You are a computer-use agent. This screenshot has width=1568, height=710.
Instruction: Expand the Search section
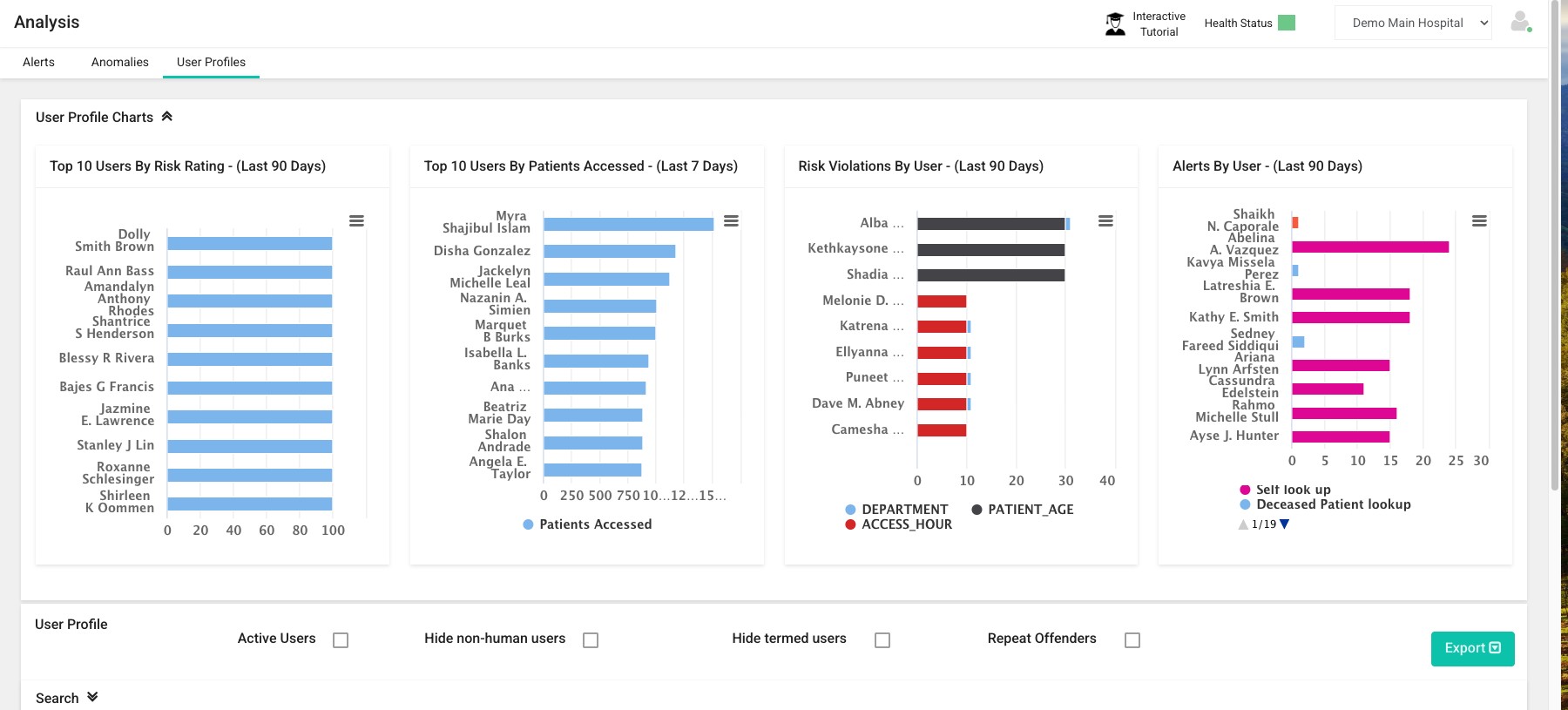pyautogui.click(x=92, y=697)
